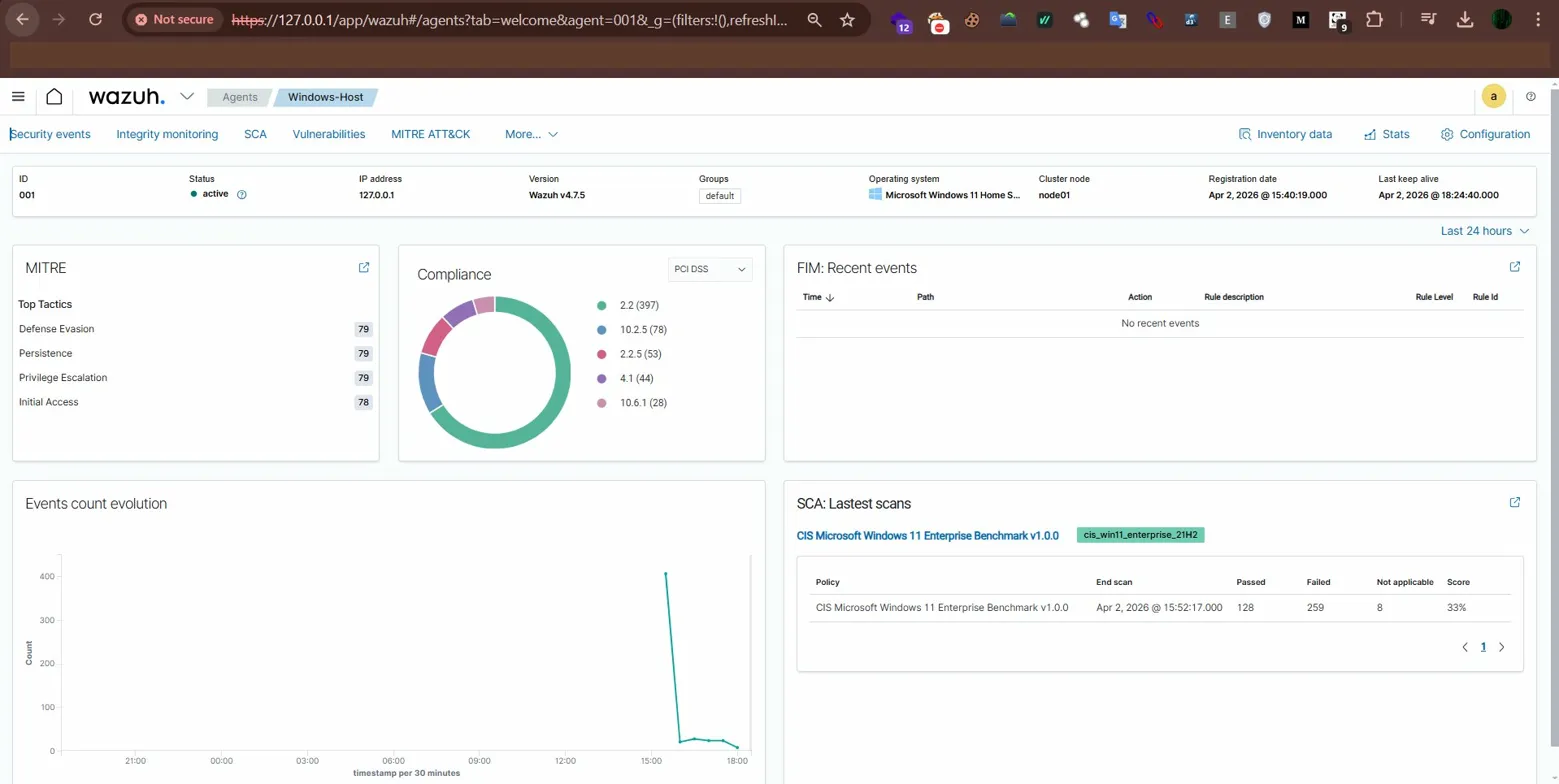This screenshot has height=784, width=1559.
Task: Open the PCI DSS compliance dropdown
Action: tap(709, 269)
